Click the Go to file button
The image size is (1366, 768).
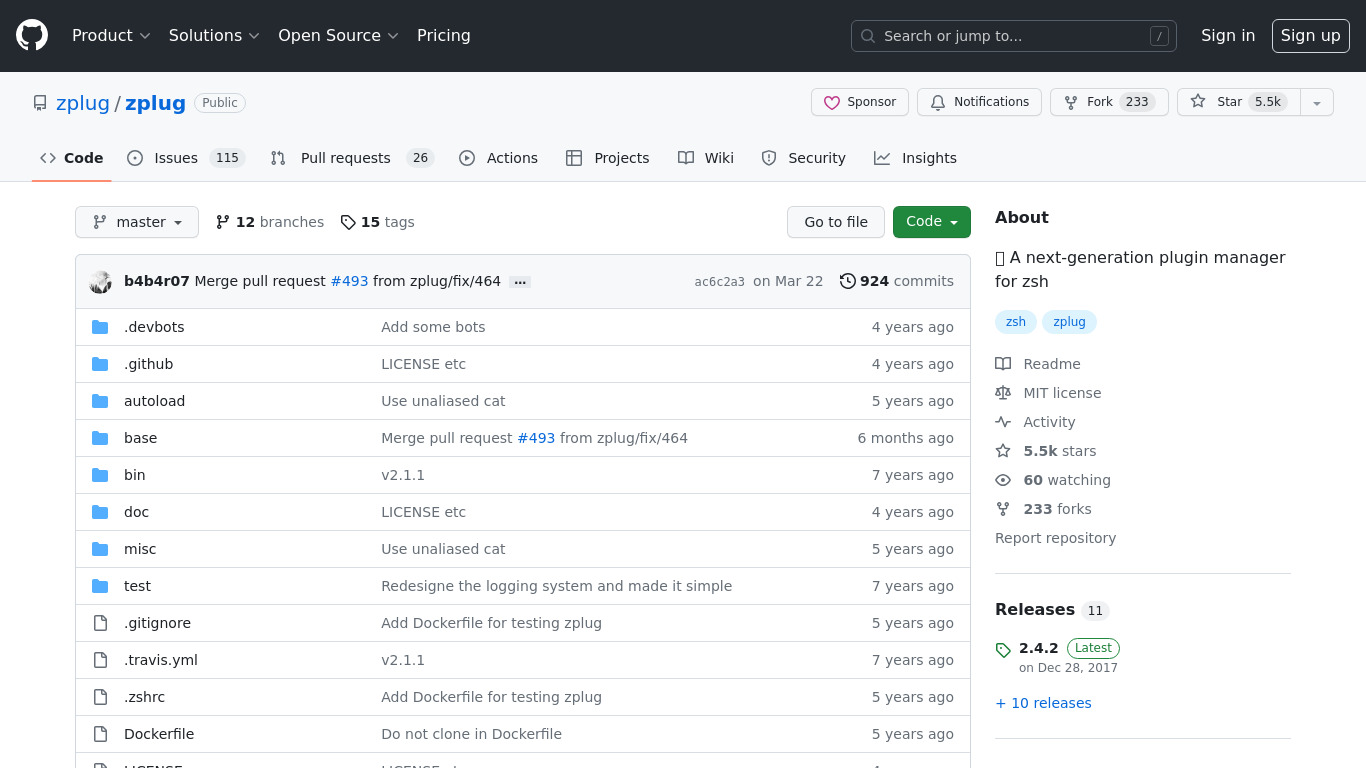point(836,222)
